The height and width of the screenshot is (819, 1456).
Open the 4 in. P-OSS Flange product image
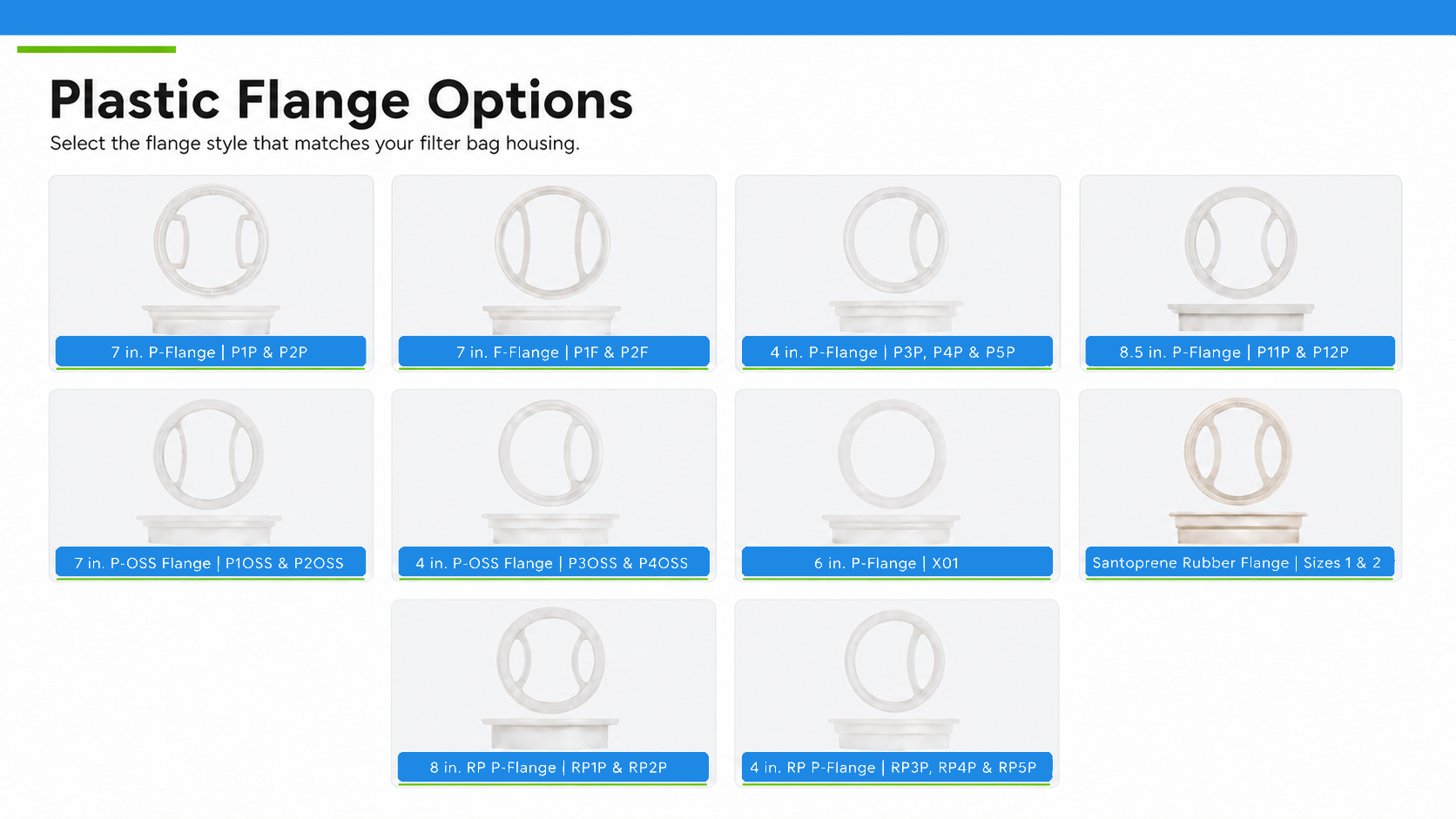coord(551,472)
